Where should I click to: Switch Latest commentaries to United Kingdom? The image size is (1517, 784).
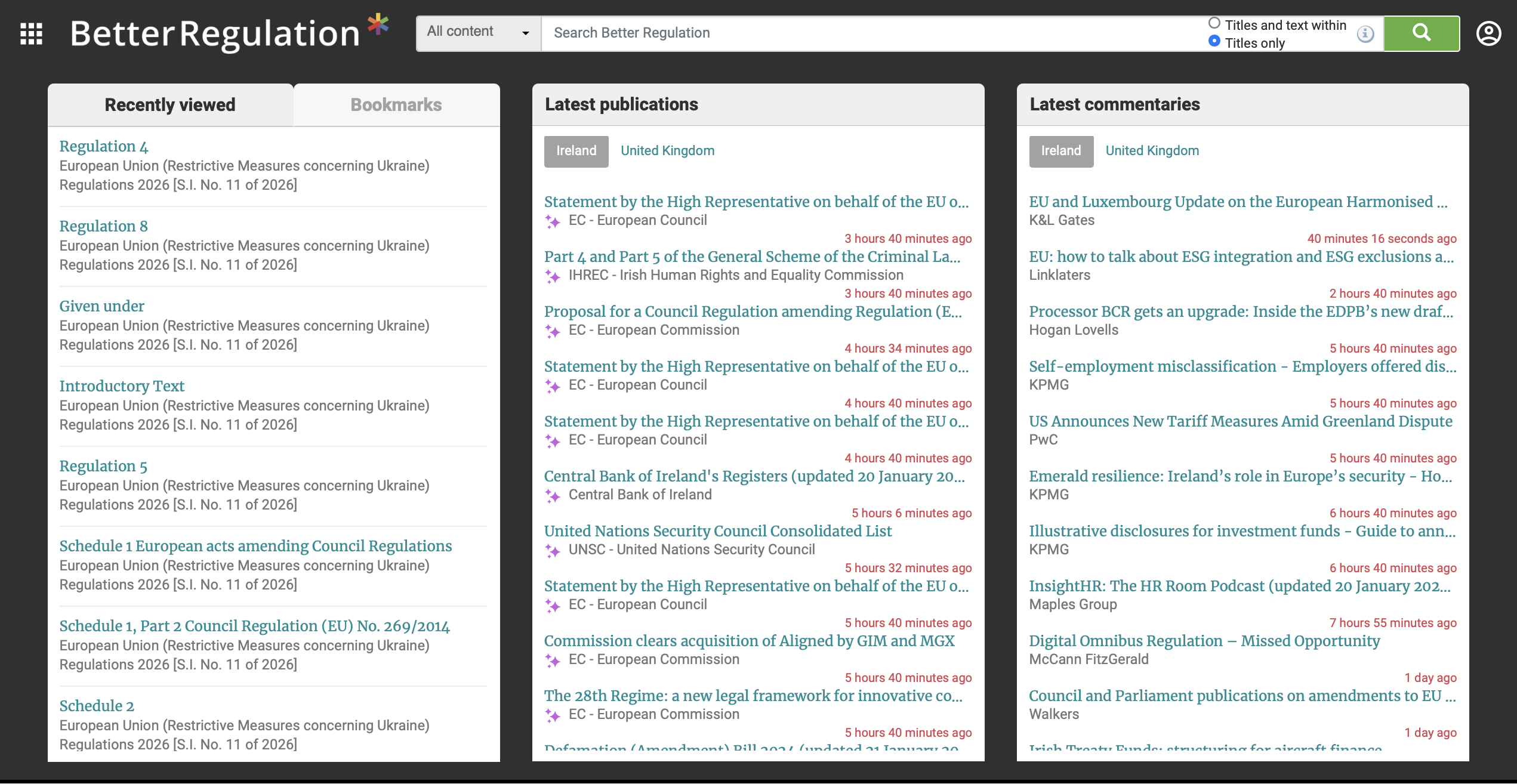(x=1152, y=151)
